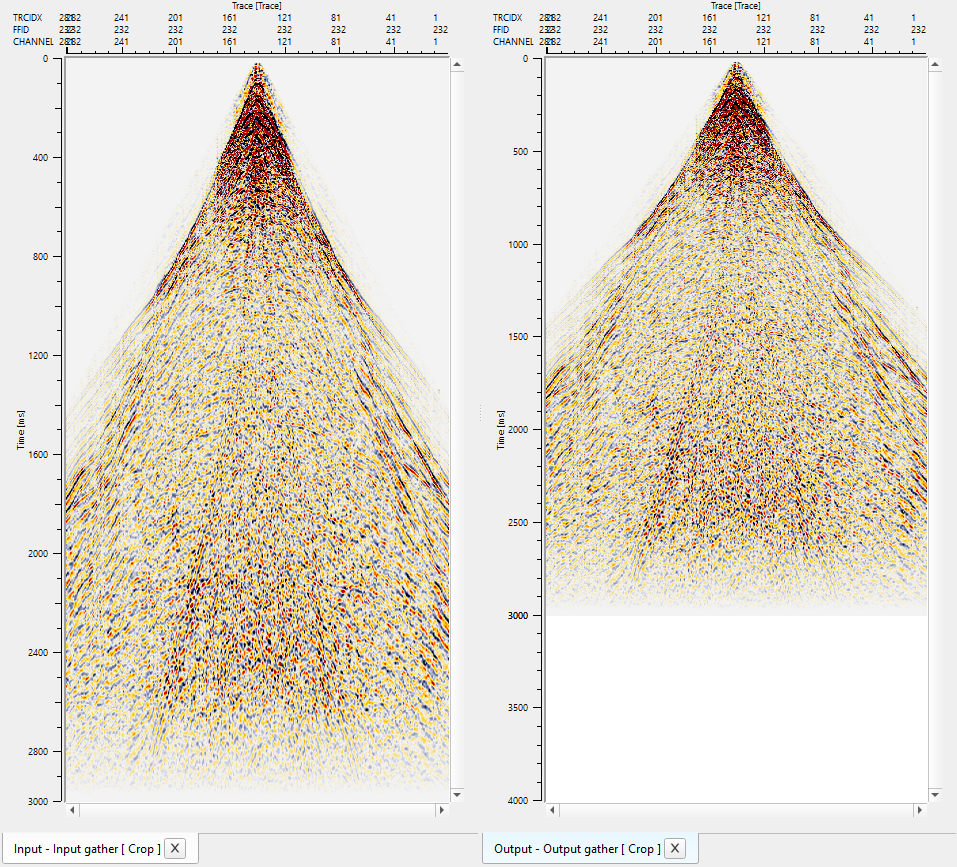This screenshot has height=867, width=957.
Task: Click the TRCIDX header label in Input panel
Action: tap(27, 18)
